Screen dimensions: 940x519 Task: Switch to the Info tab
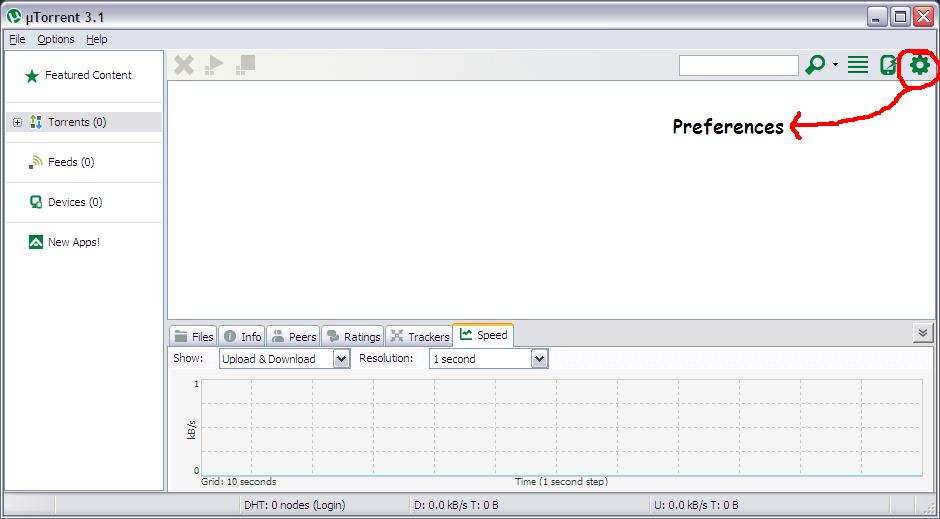pos(242,337)
